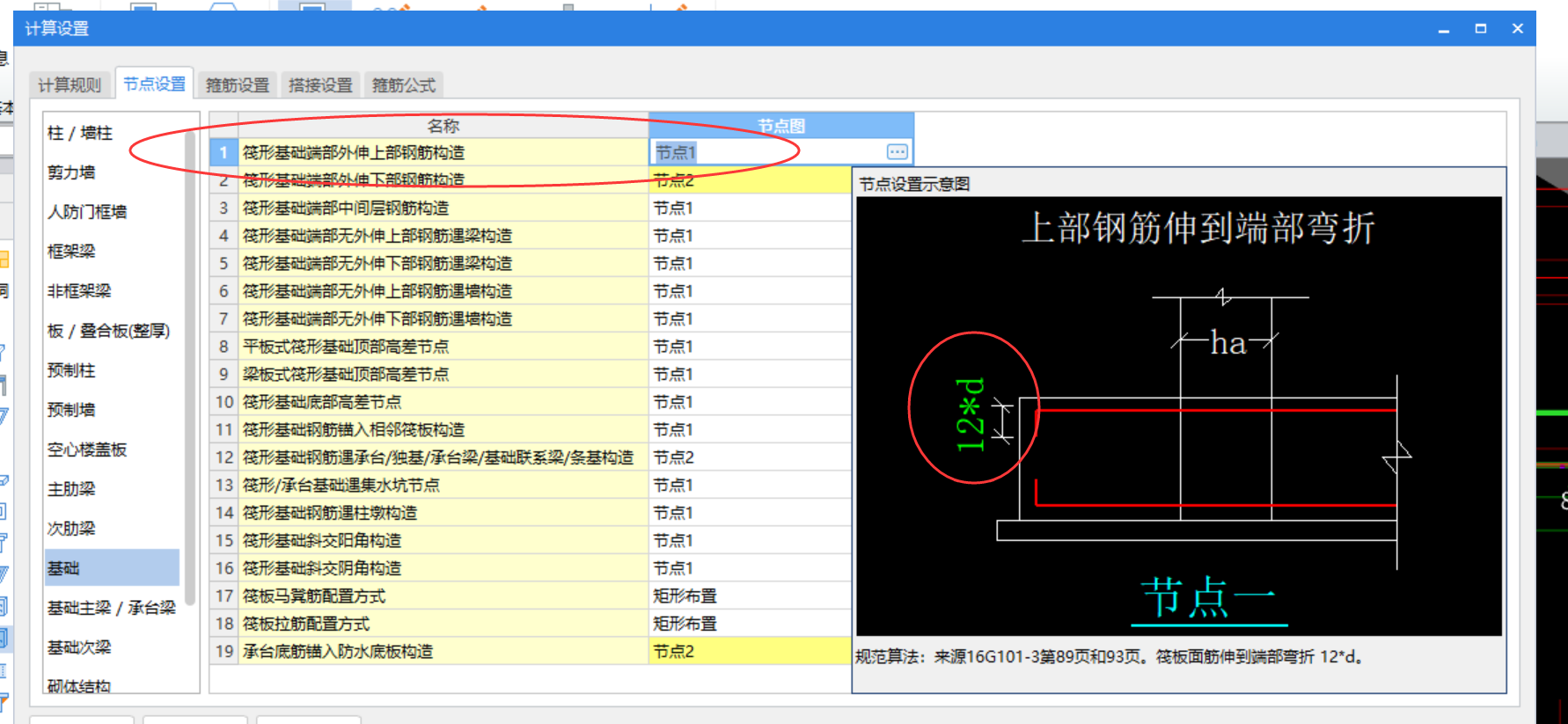Select row 筏形基础斜交阳角构造
Image resolution: width=1568 pixels, height=724 pixels.
(443, 540)
